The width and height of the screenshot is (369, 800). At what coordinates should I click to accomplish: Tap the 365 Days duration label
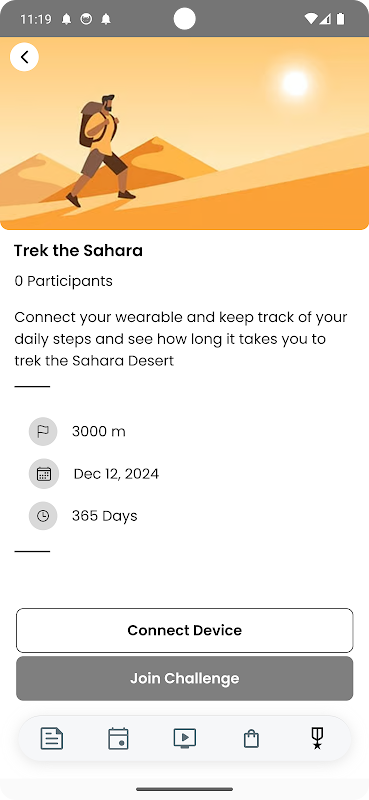click(105, 516)
